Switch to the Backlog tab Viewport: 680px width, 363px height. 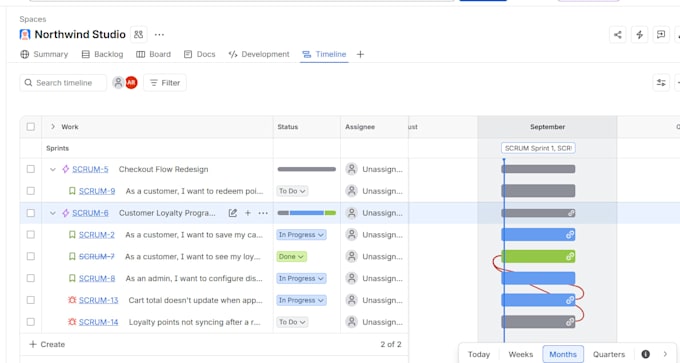(x=102, y=54)
